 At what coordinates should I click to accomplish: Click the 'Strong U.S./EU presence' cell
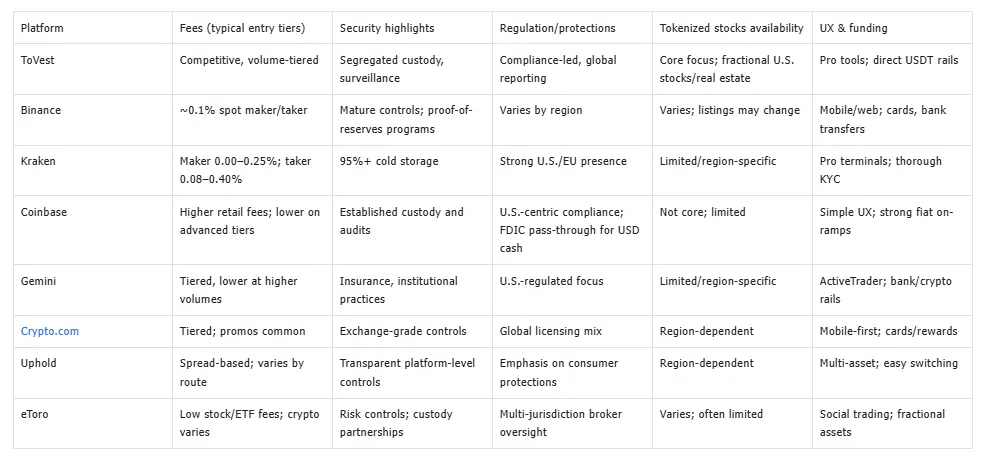[x=563, y=161]
